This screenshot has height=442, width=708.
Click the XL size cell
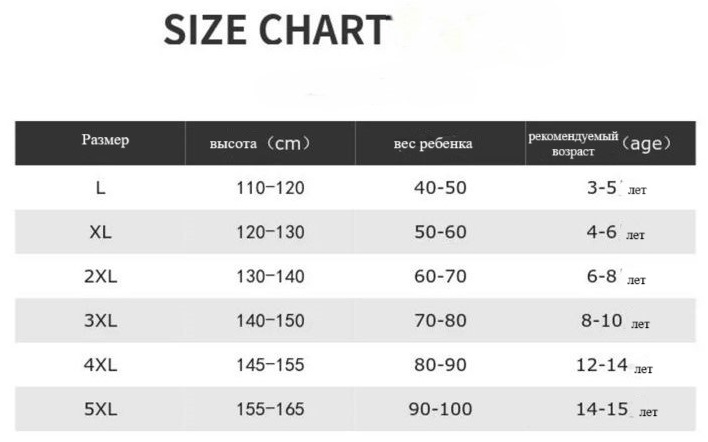(100, 232)
